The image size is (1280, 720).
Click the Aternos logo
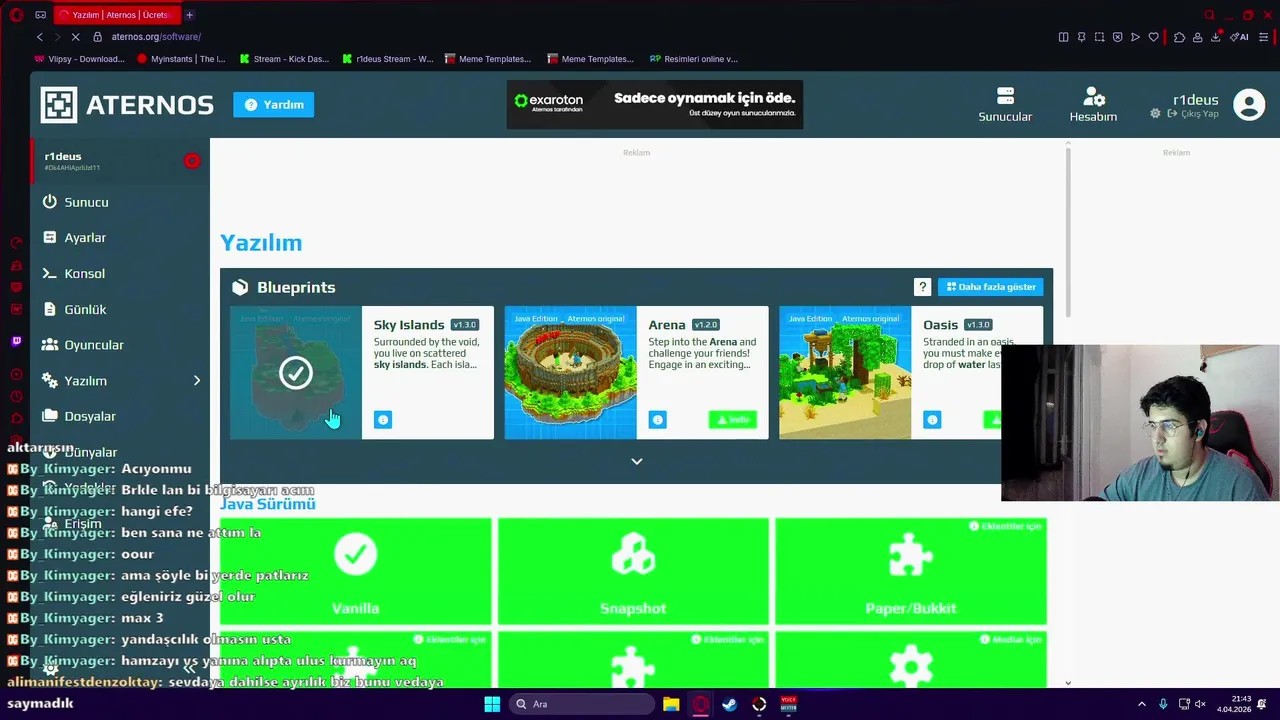click(127, 104)
